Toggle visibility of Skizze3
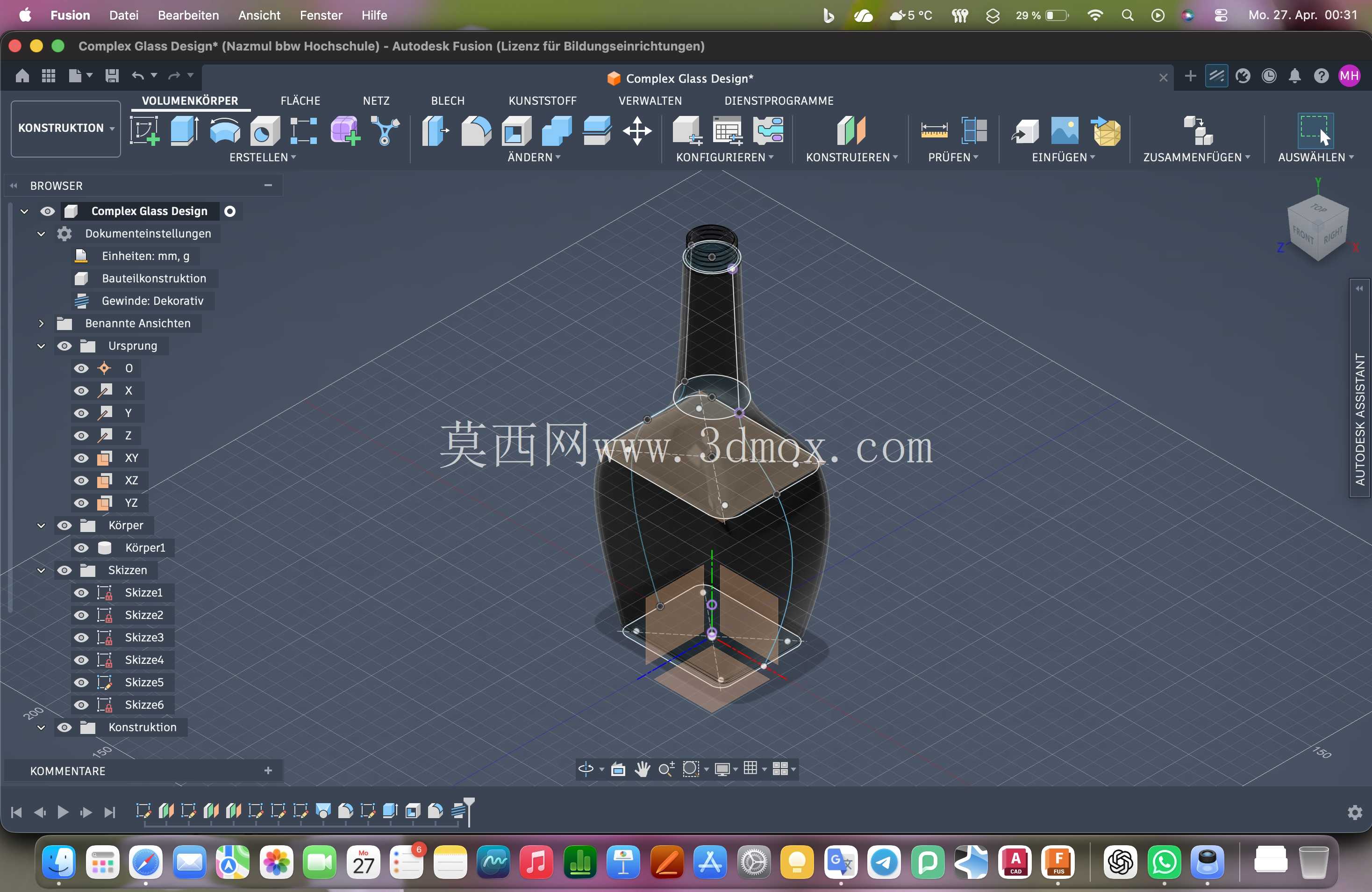The height and width of the screenshot is (892, 1372). click(81, 637)
